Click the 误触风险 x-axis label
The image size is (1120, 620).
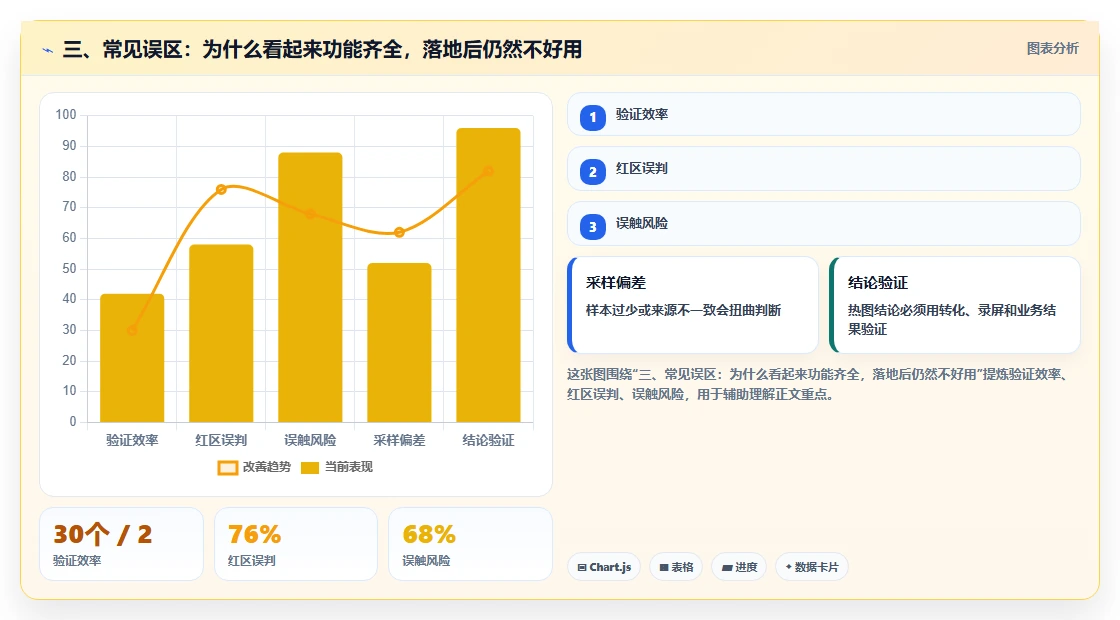(x=310, y=441)
